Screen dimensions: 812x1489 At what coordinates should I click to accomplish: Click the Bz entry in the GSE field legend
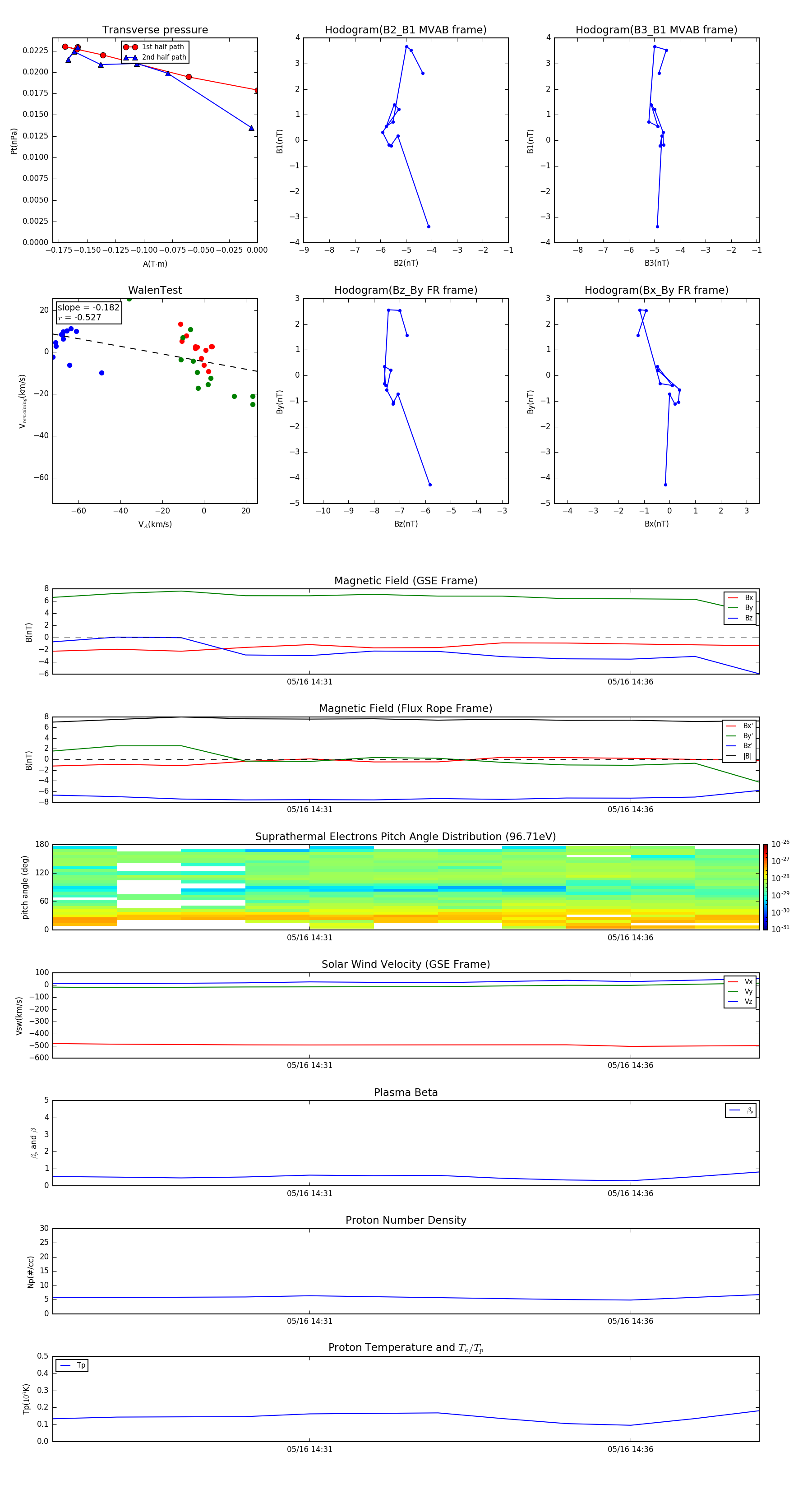[x=740, y=618]
